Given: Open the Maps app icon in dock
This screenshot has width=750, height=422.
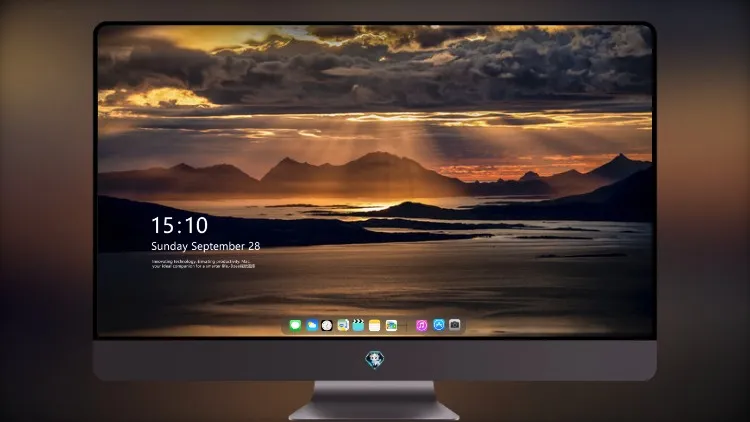Looking at the screenshot, I should 343,325.
